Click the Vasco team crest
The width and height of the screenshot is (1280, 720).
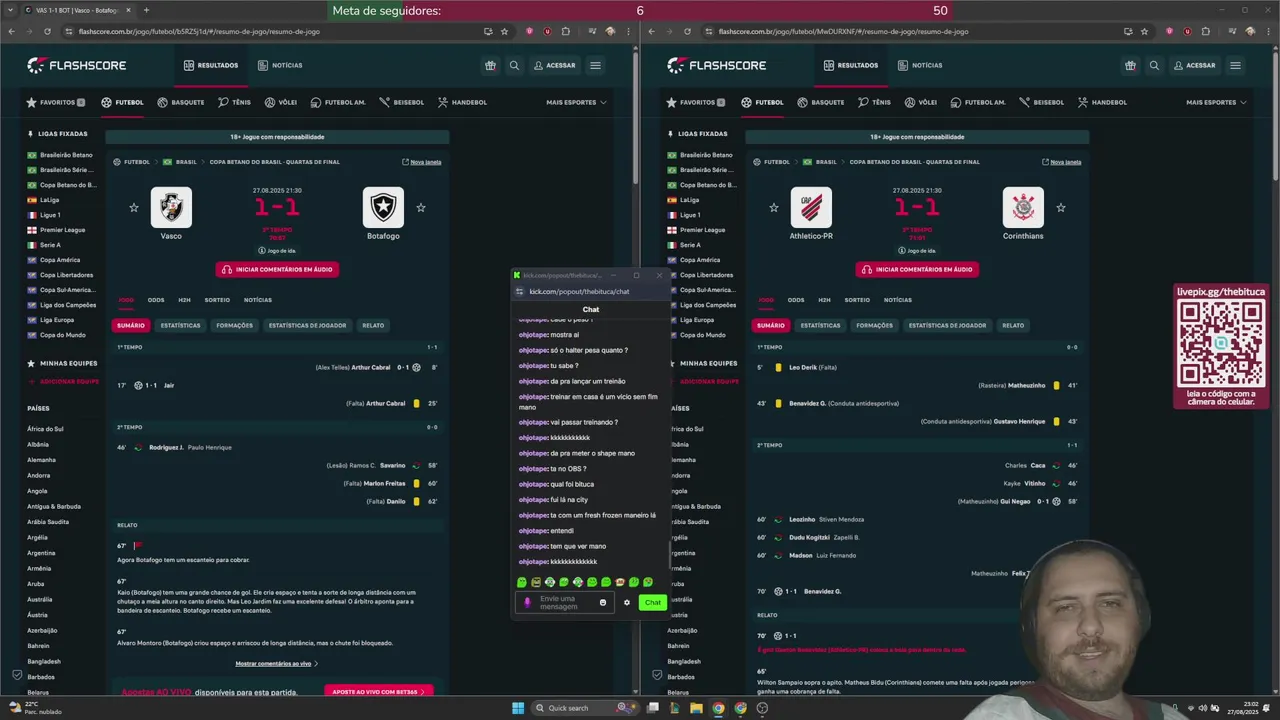coord(171,207)
